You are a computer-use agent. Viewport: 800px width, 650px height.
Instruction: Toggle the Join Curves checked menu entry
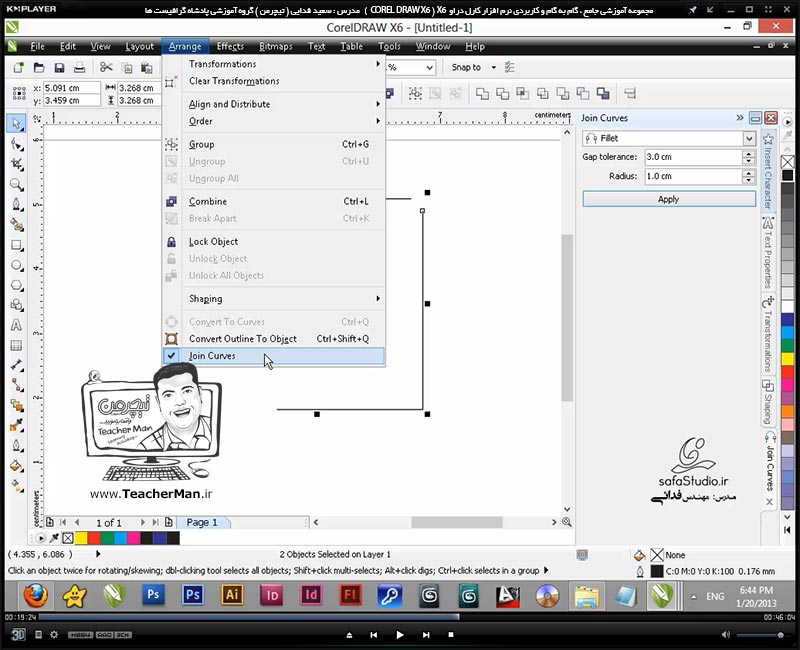pyautogui.click(x=273, y=356)
